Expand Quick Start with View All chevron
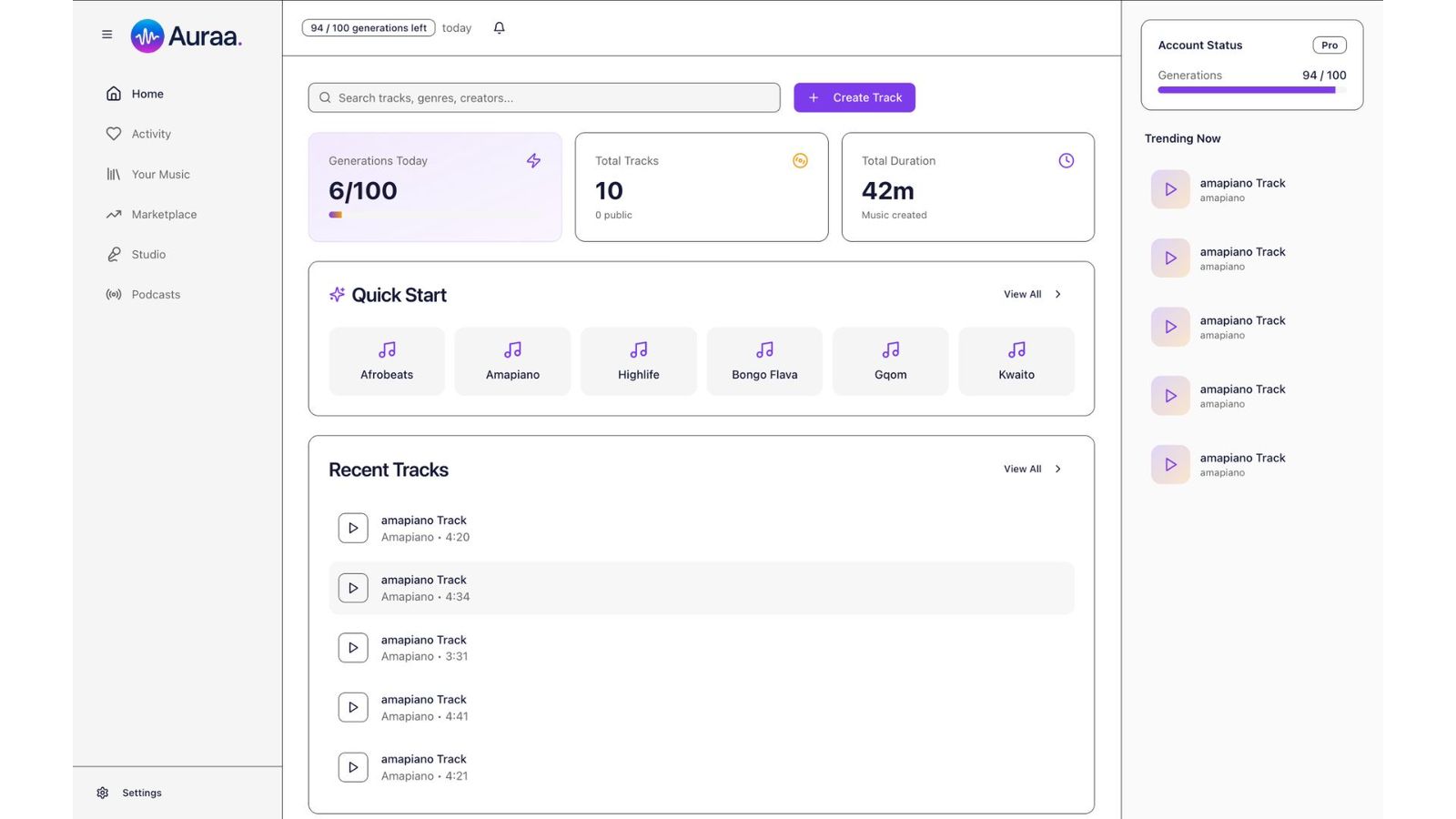1456x819 pixels. pyautogui.click(x=1057, y=294)
